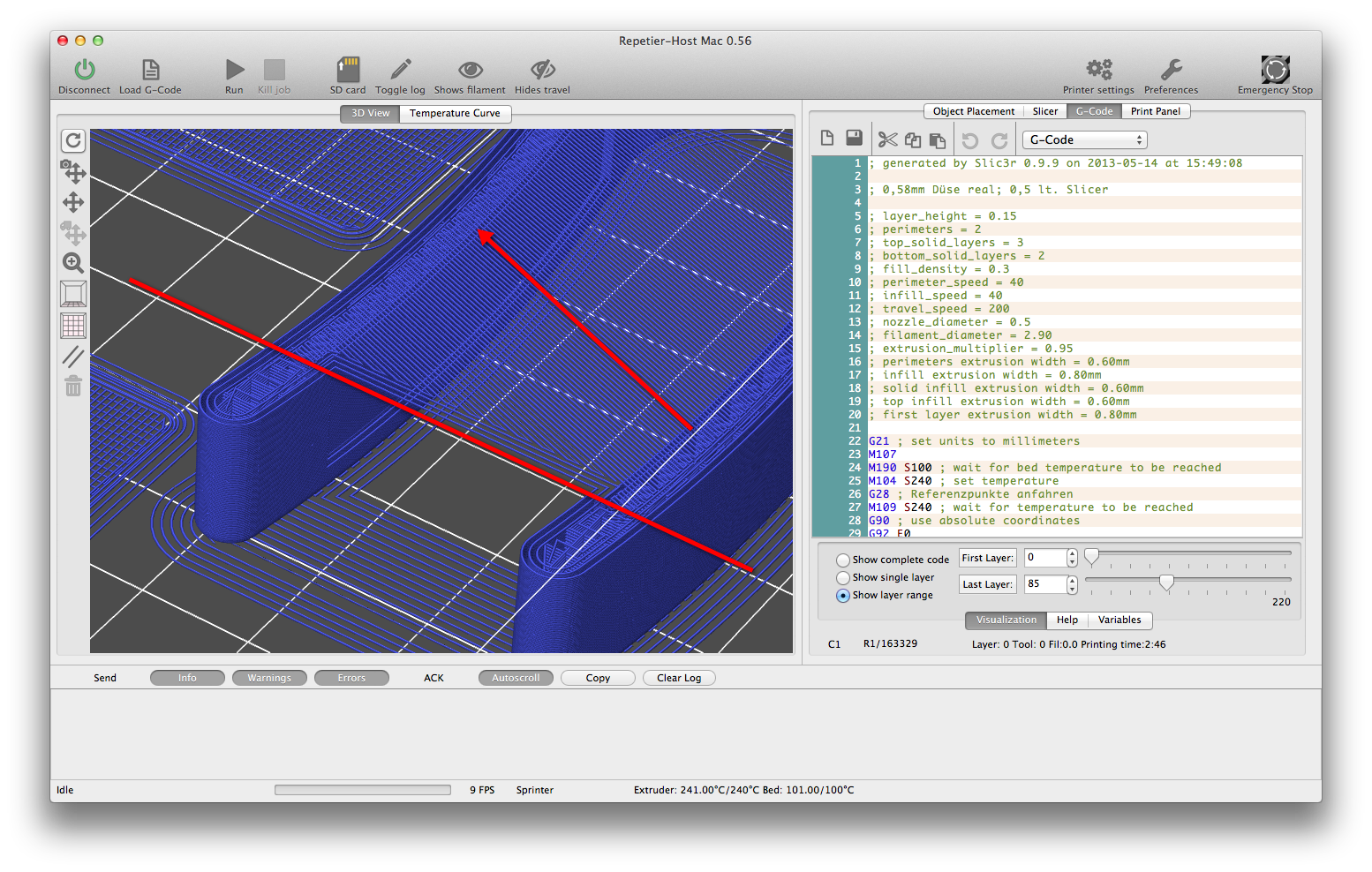
Task: Open the Print Panel tab
Action: [1156, 111]
